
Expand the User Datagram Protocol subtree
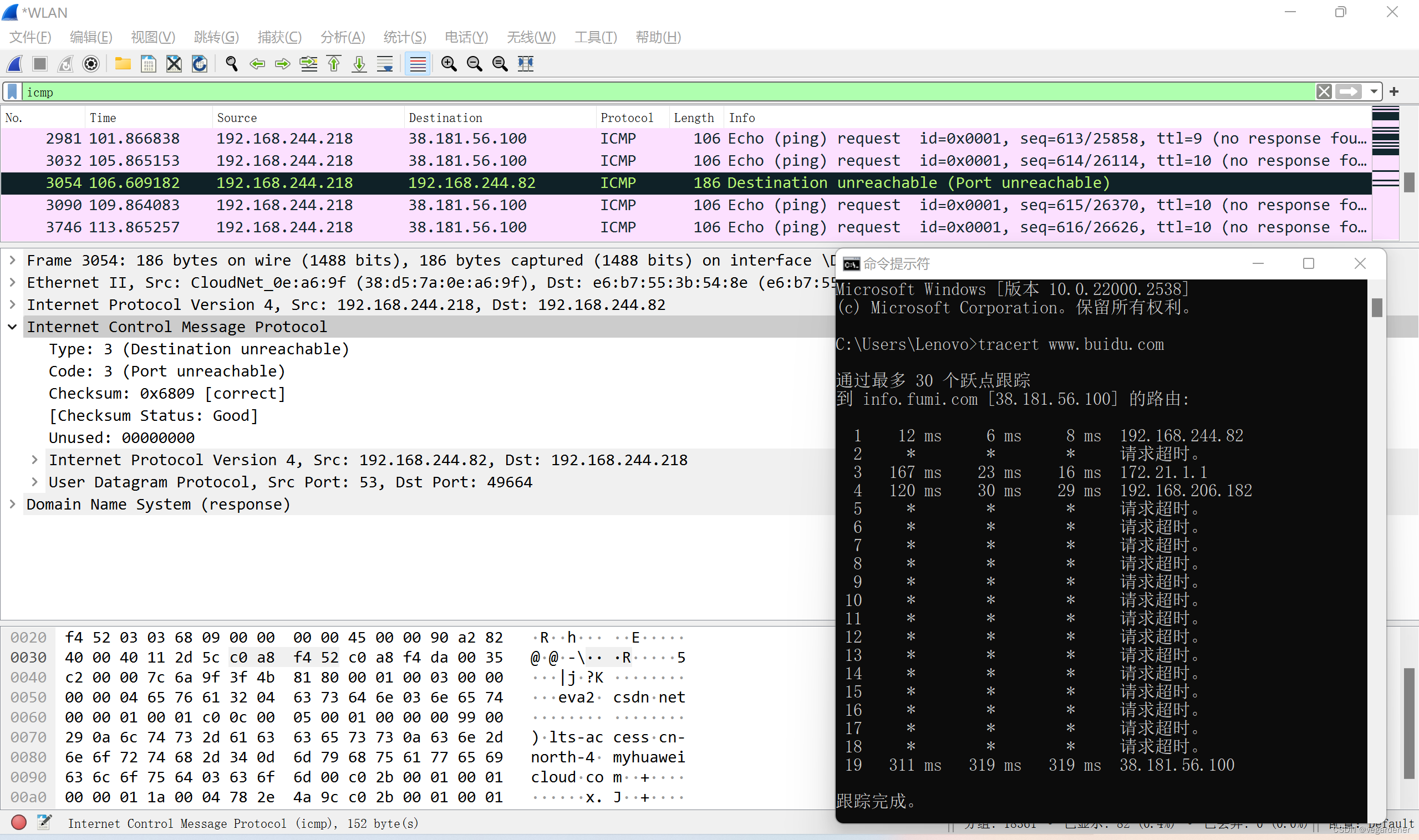click(x=34, y=482)
